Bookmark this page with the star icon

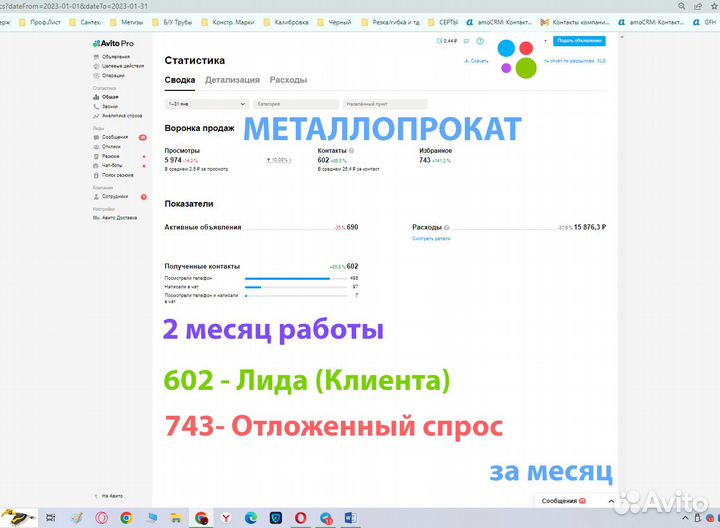coord(714,6)
